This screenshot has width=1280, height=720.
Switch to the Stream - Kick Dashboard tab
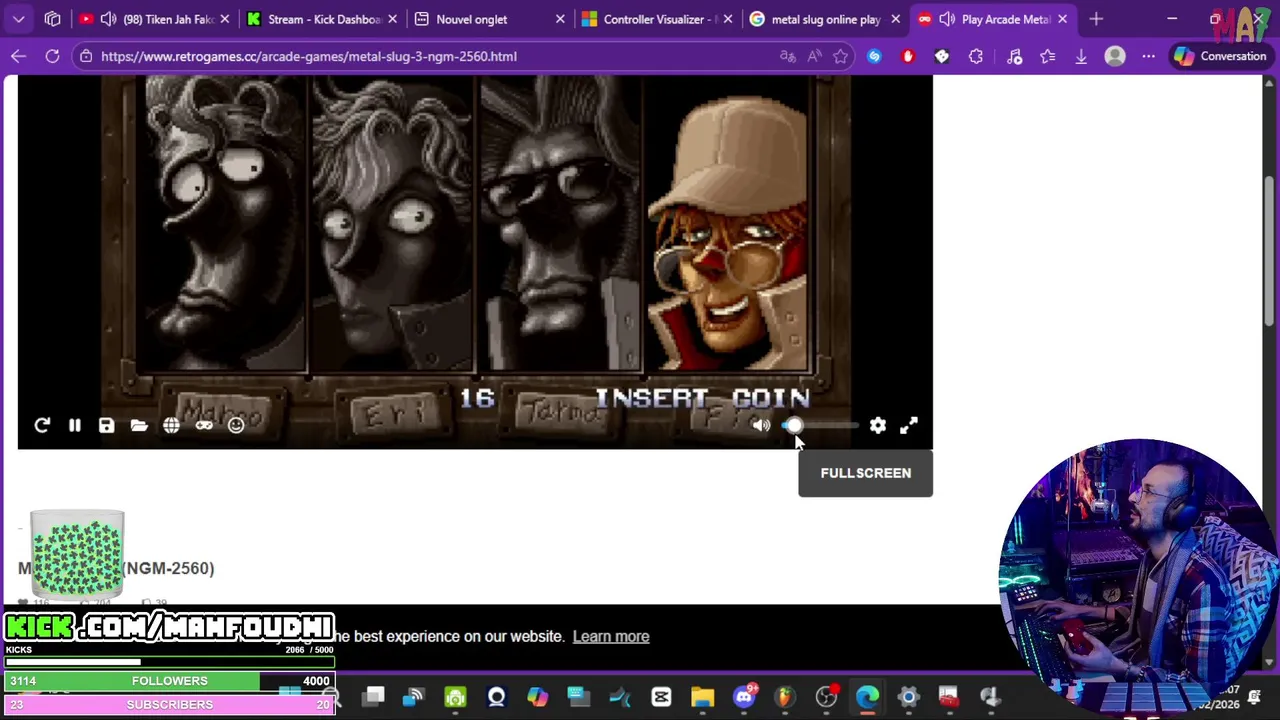[324, 19]
